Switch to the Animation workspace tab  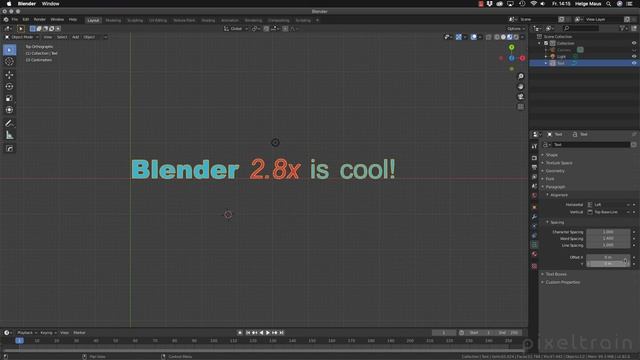230,20
